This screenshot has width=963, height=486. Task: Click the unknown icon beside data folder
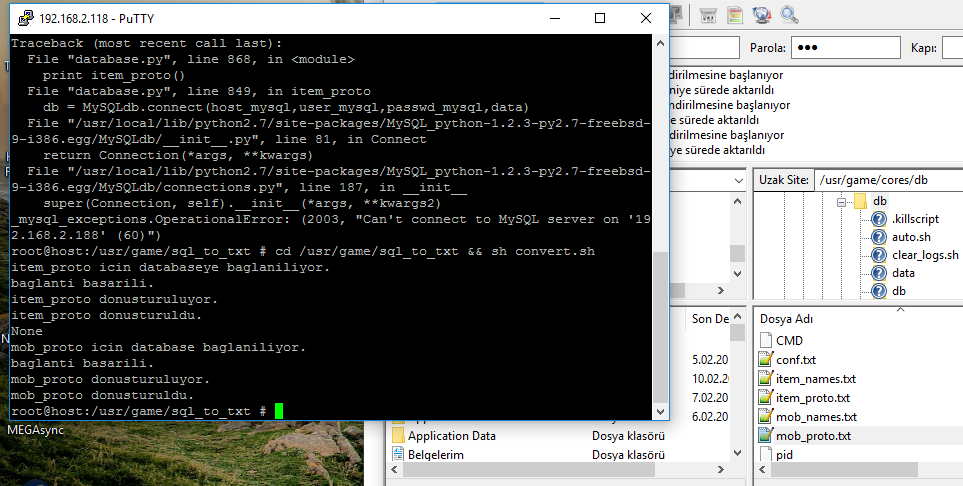coord(879,273)
